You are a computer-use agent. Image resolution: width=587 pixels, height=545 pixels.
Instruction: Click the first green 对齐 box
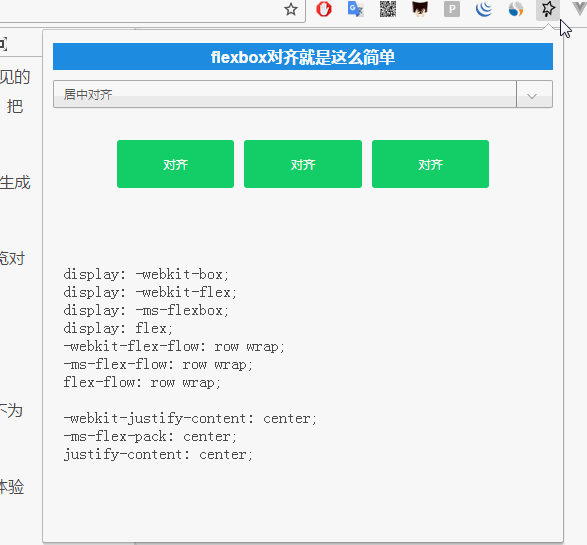tap(175, 164)
